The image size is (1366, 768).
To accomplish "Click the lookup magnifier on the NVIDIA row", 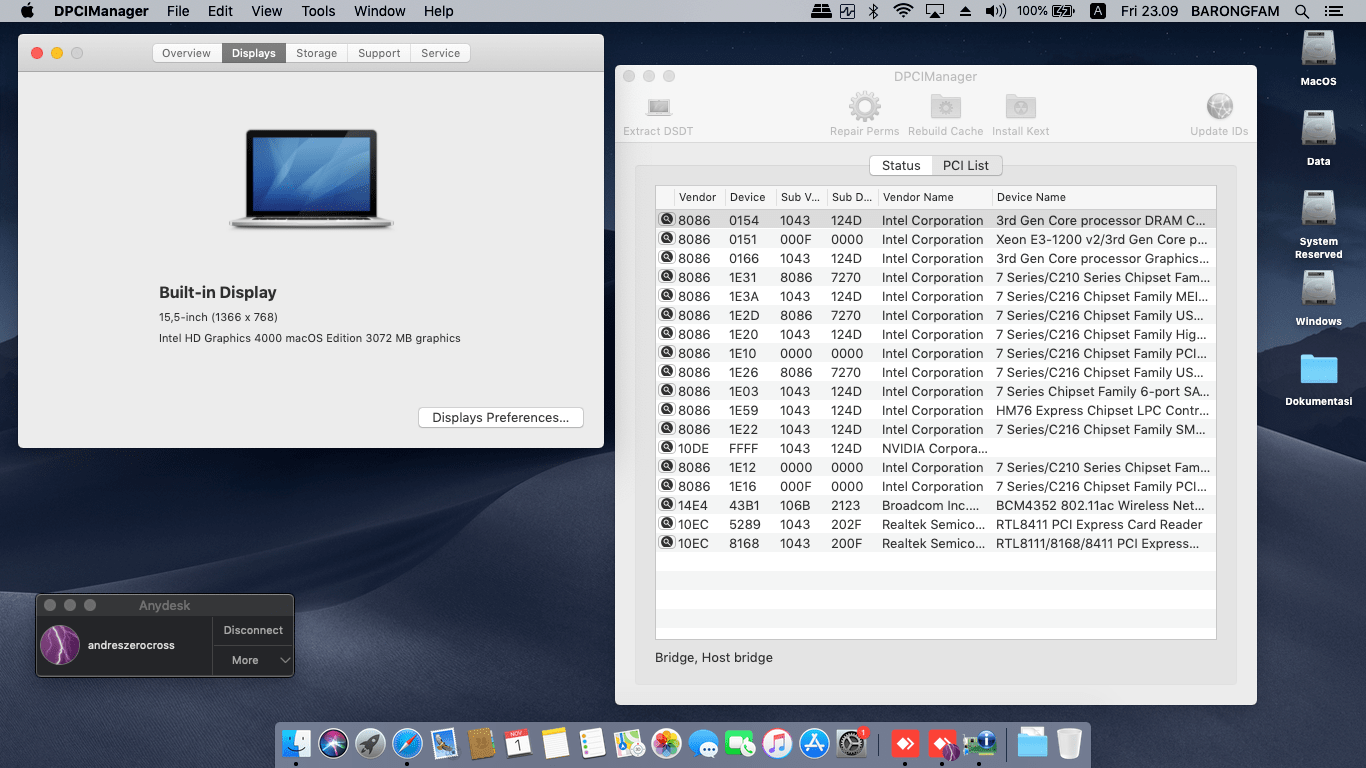I will pos(667,448).
